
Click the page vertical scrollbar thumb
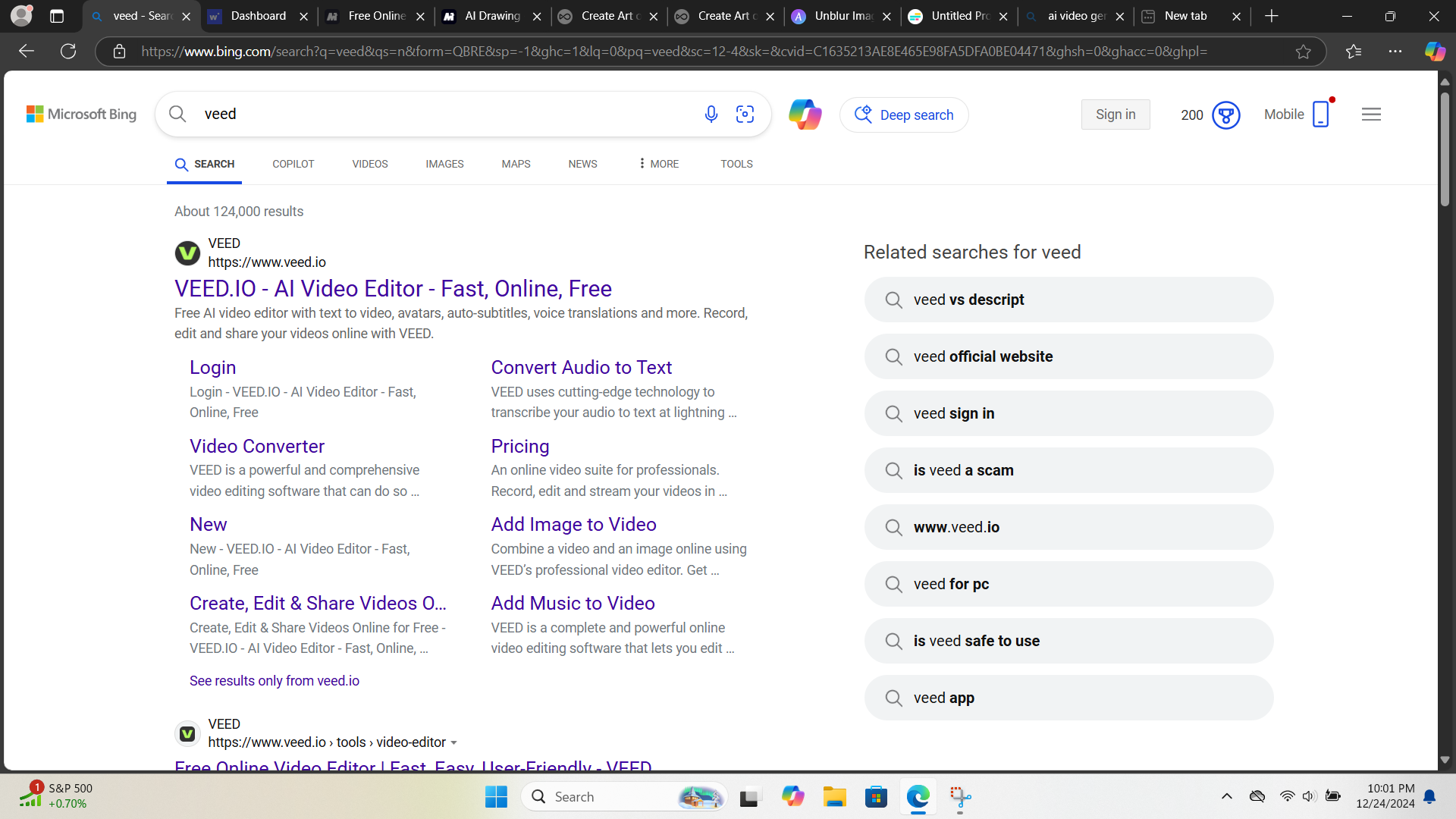tap(1445, 148)
